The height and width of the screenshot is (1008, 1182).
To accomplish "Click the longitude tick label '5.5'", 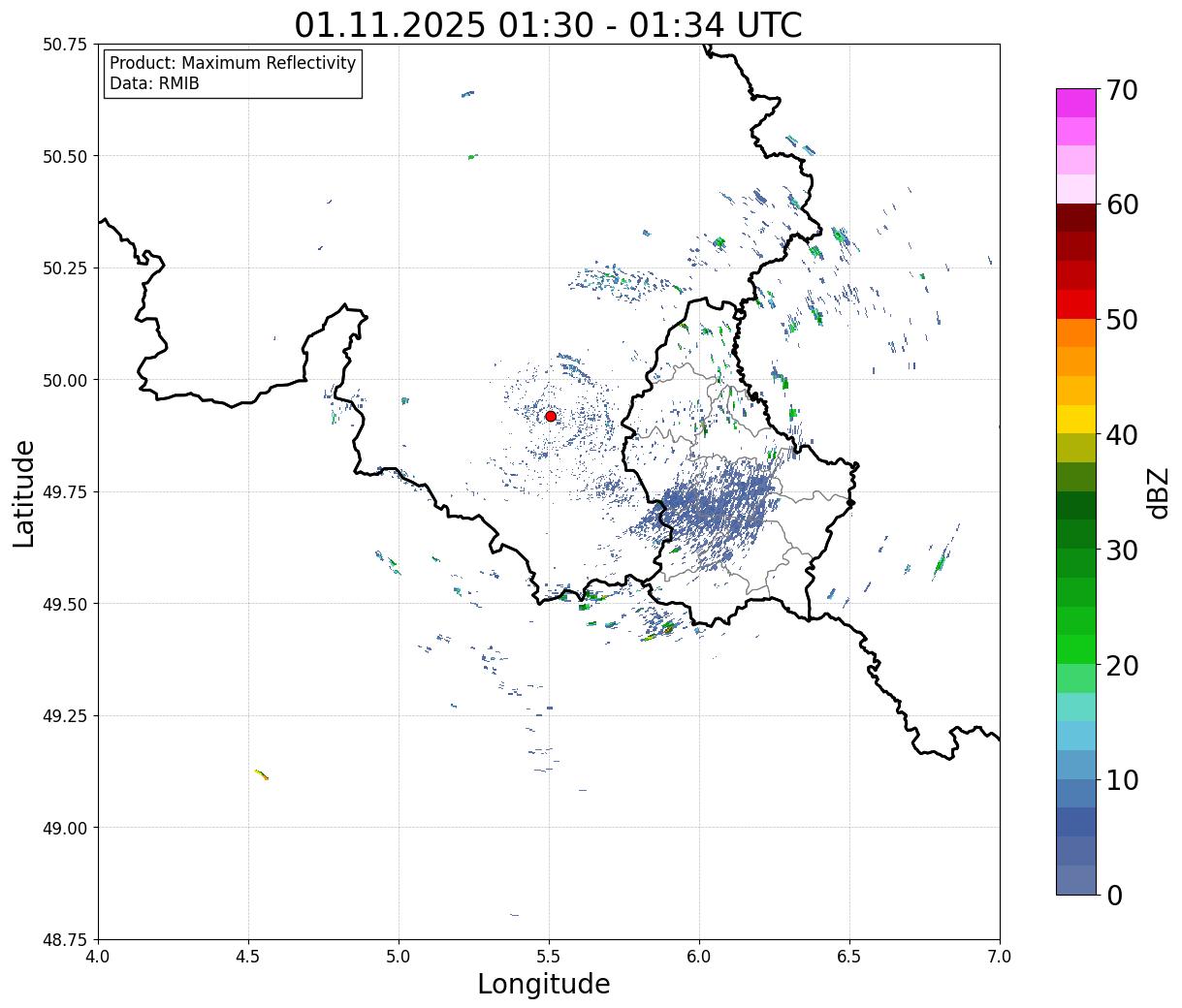I will coord(549,957).
